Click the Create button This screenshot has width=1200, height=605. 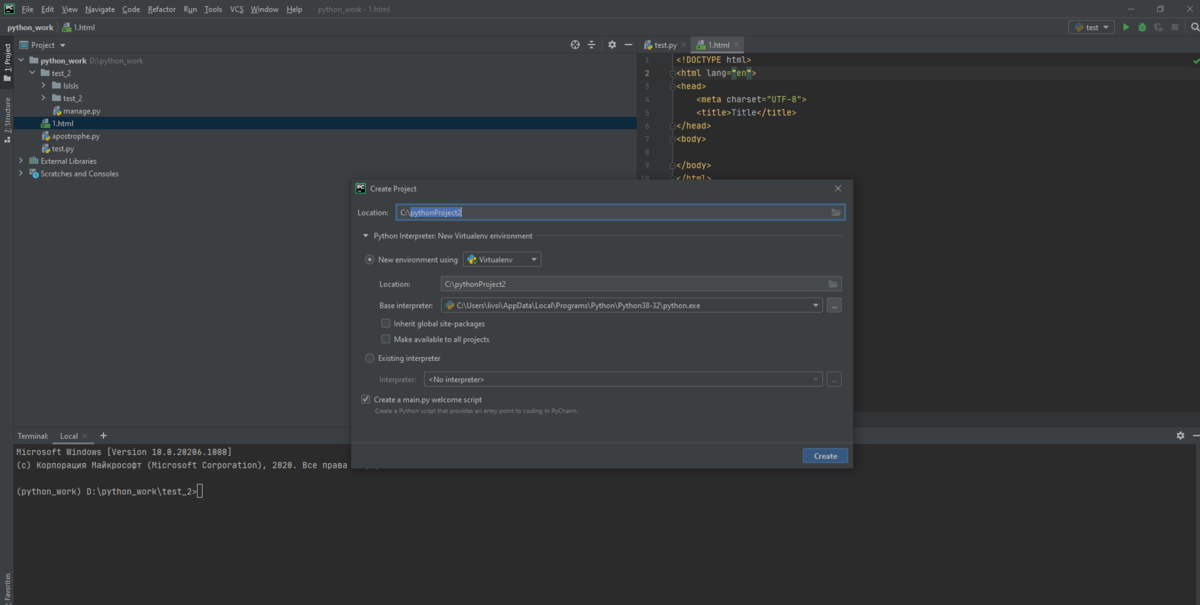(825, 456)
